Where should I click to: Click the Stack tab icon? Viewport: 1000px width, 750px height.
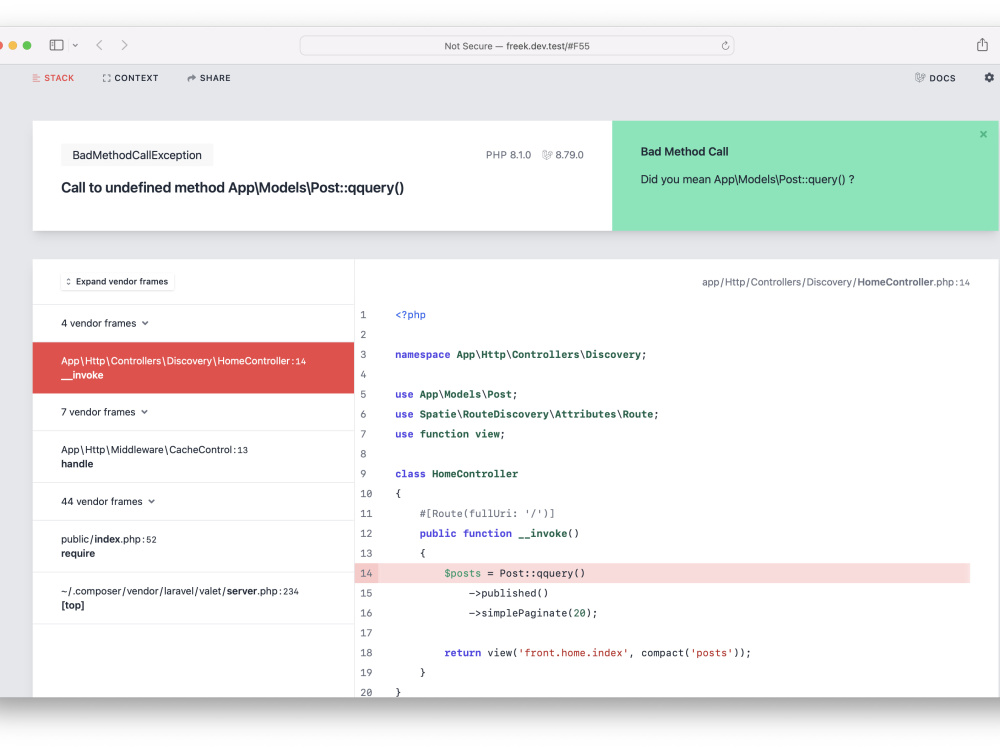click(x=36, y=78)
